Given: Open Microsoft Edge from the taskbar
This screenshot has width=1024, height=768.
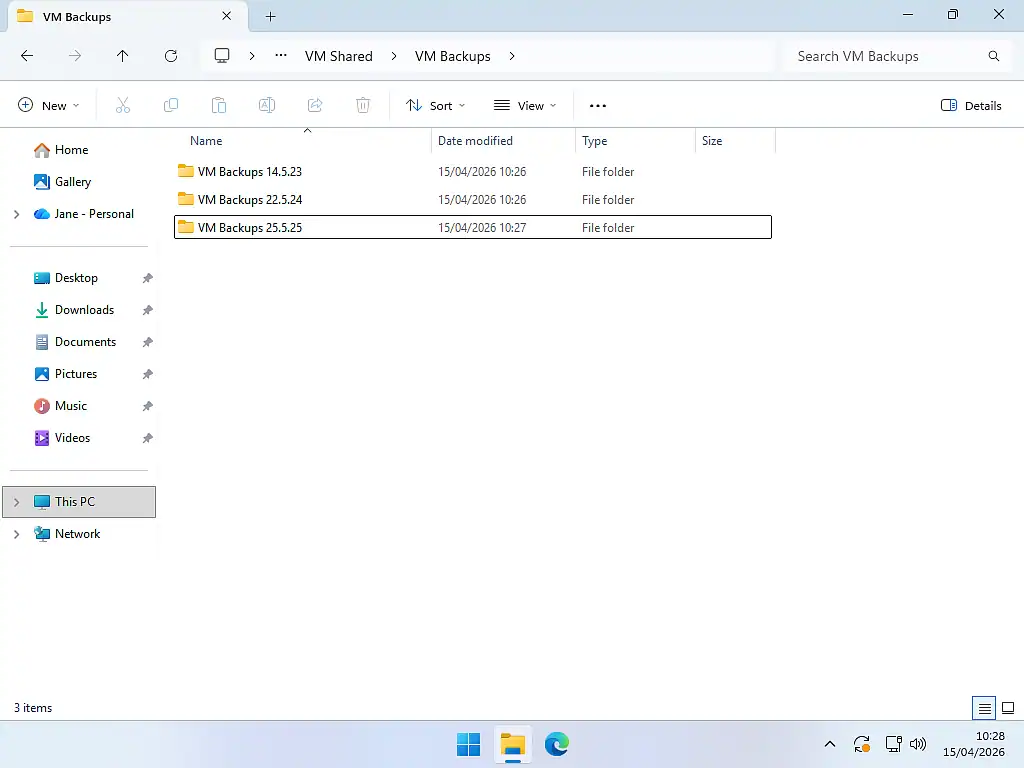Looking at the screenshot, I should pyautogui.click(x=558, y=744).
